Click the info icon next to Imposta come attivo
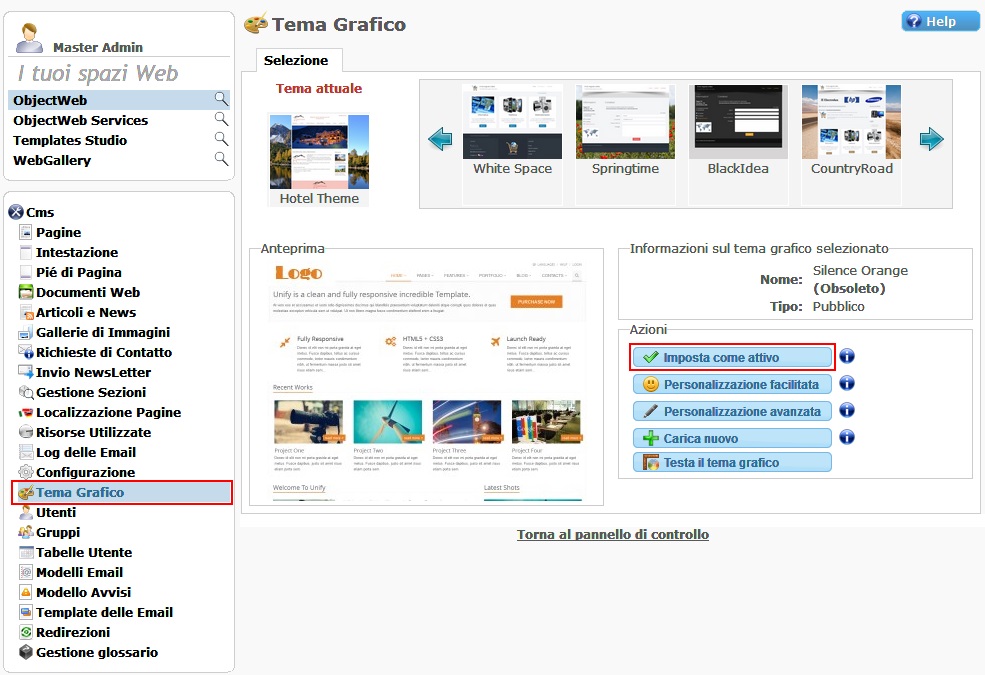 [x=846, y=357]
